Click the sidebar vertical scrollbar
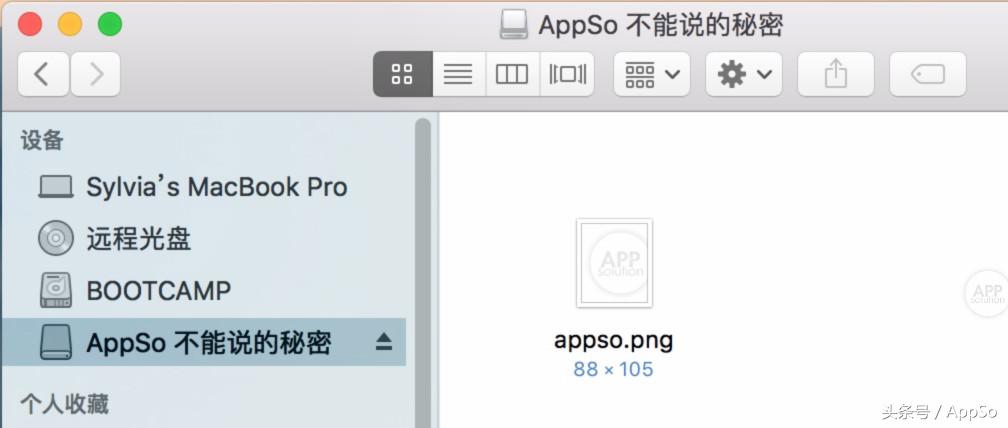 422,273
